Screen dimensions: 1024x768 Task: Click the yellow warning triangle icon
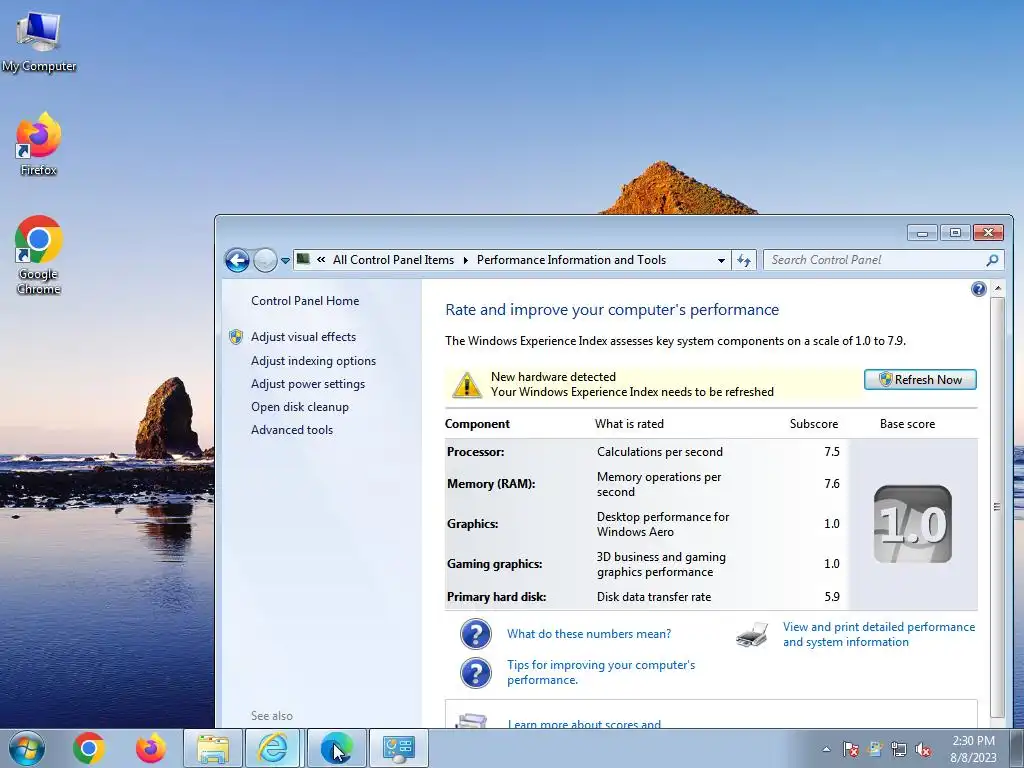pos(467,385)
